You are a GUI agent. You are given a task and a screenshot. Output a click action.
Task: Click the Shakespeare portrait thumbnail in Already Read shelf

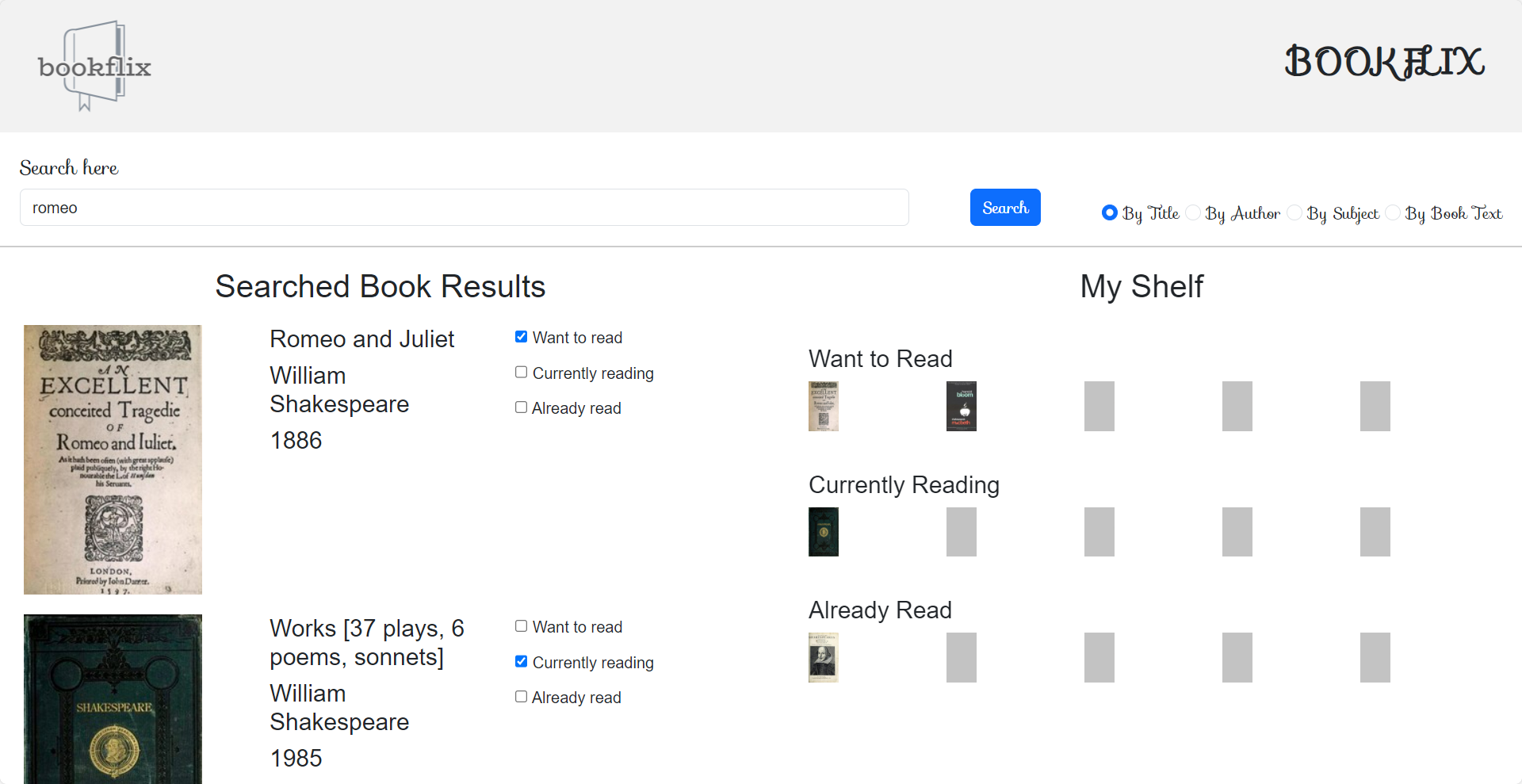[823, 657]
